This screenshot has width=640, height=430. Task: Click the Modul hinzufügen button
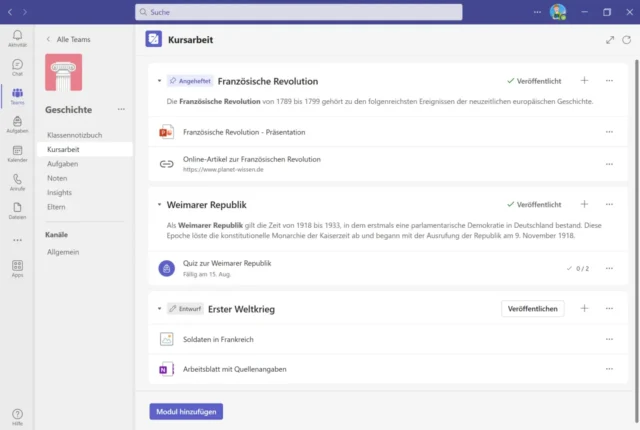186,411
